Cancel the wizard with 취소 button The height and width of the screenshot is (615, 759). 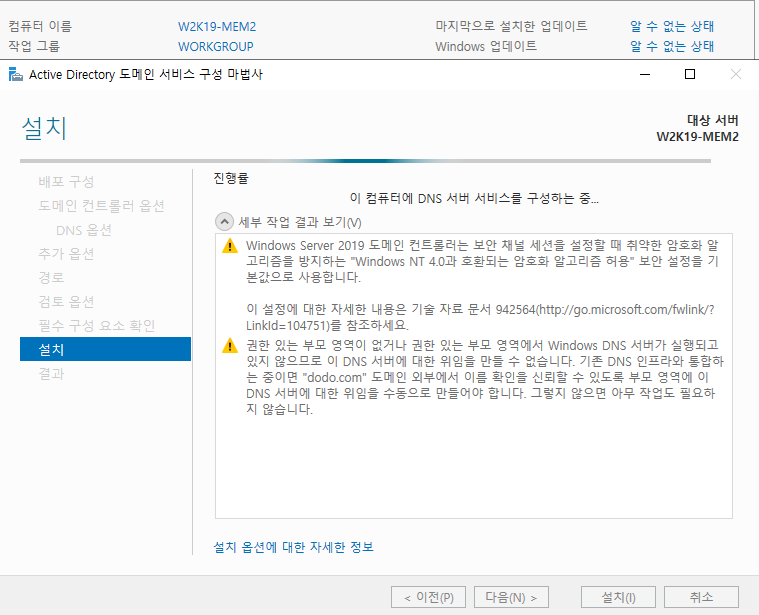tap(701, 597)
